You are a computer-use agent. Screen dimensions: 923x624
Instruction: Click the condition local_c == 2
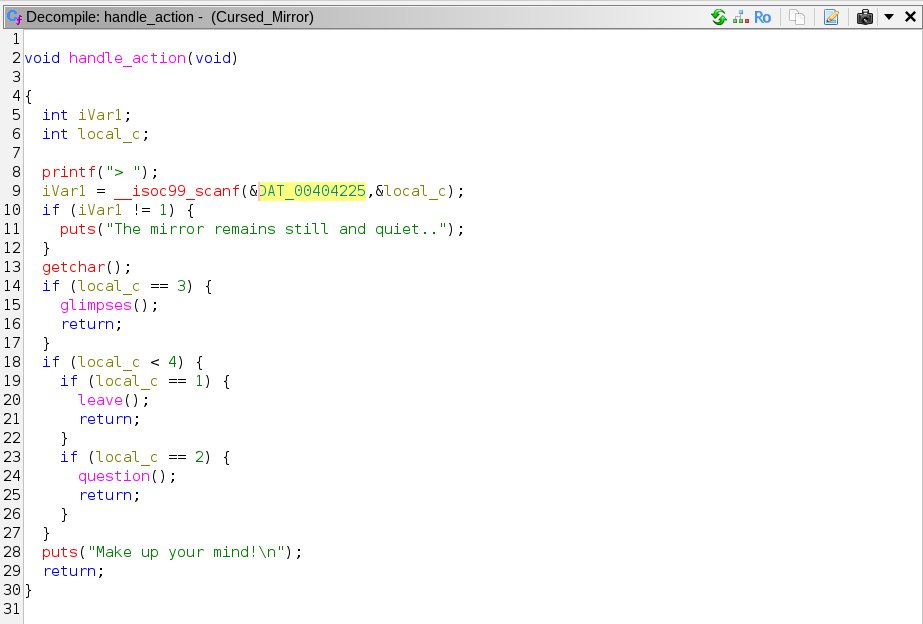click(150, 457)
